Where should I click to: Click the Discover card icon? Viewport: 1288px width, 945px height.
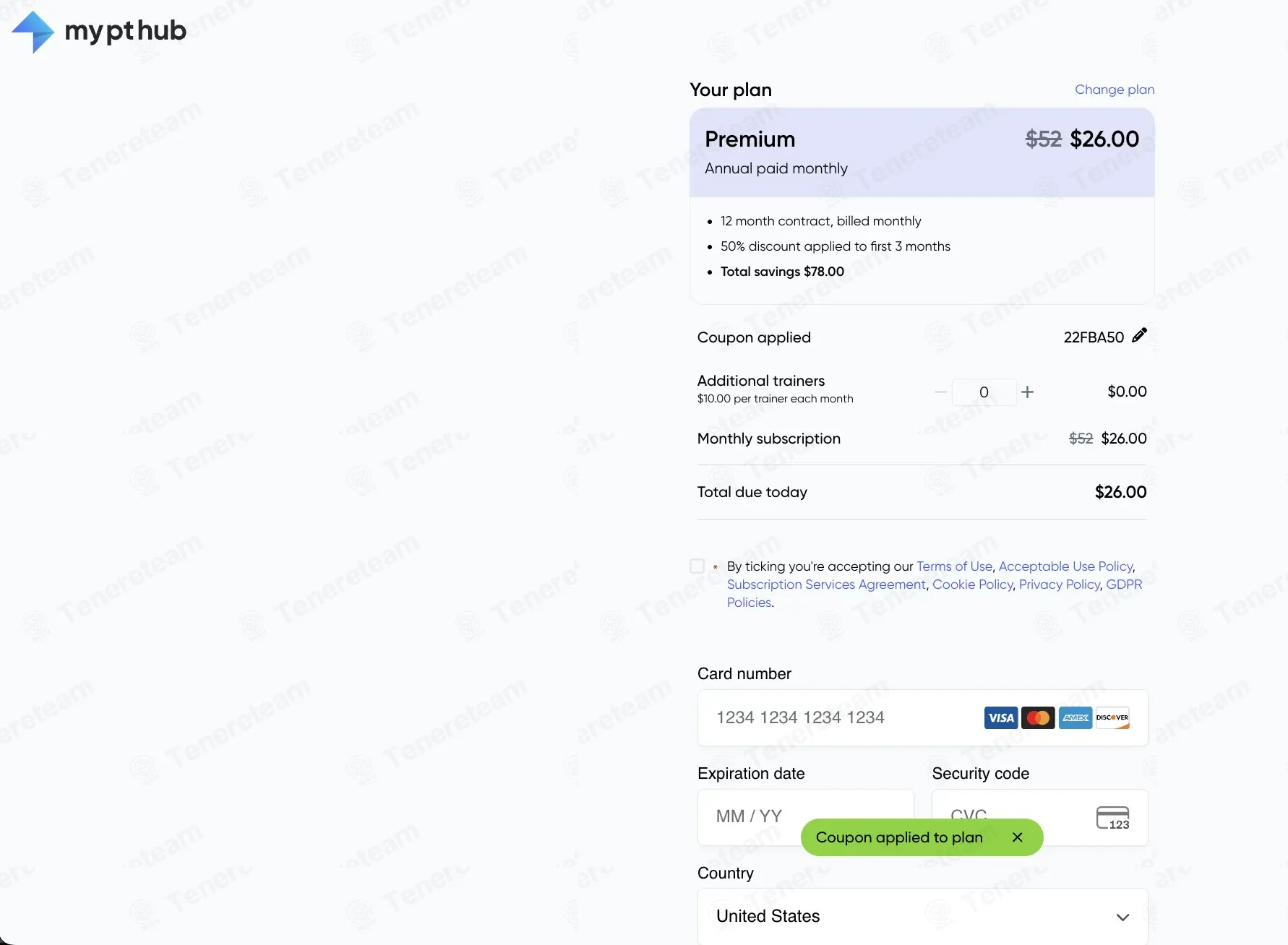[1112, 717]
